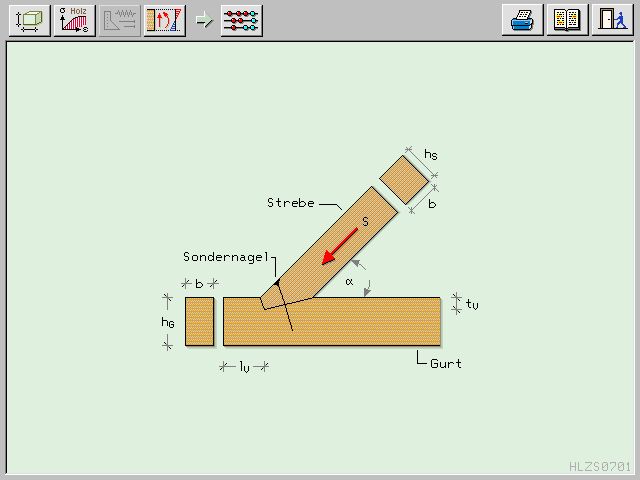Click the abacus calculate icon
Screen dimensions: 640x480
tap(242, 20)
